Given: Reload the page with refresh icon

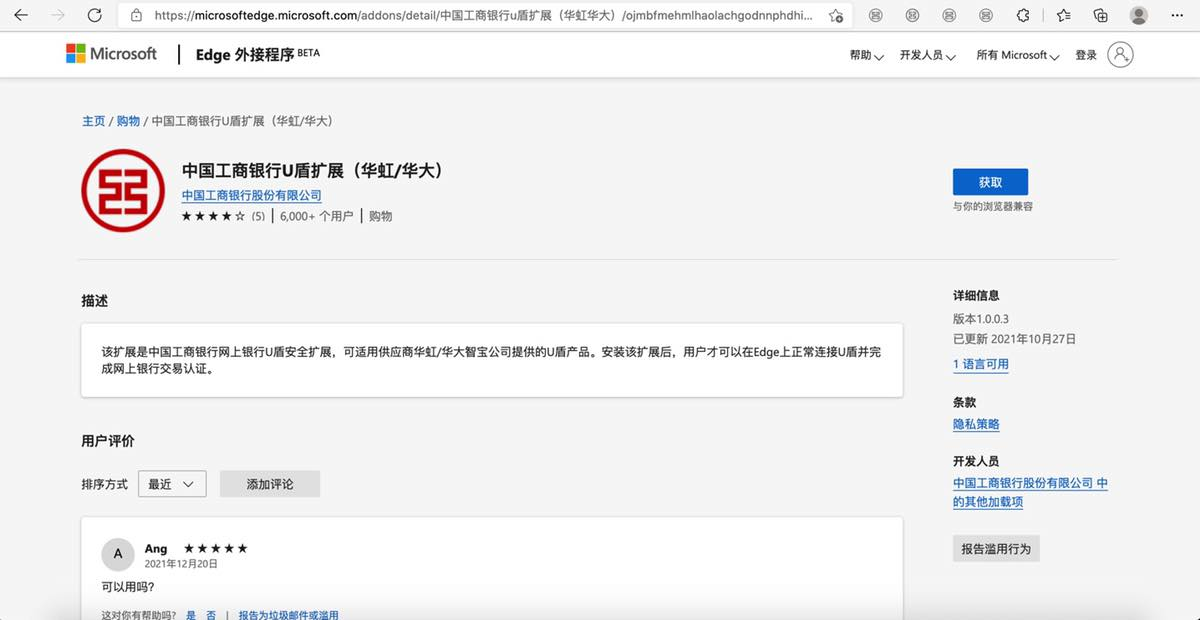Looking at the screenshot, I should tap(94, 15).
